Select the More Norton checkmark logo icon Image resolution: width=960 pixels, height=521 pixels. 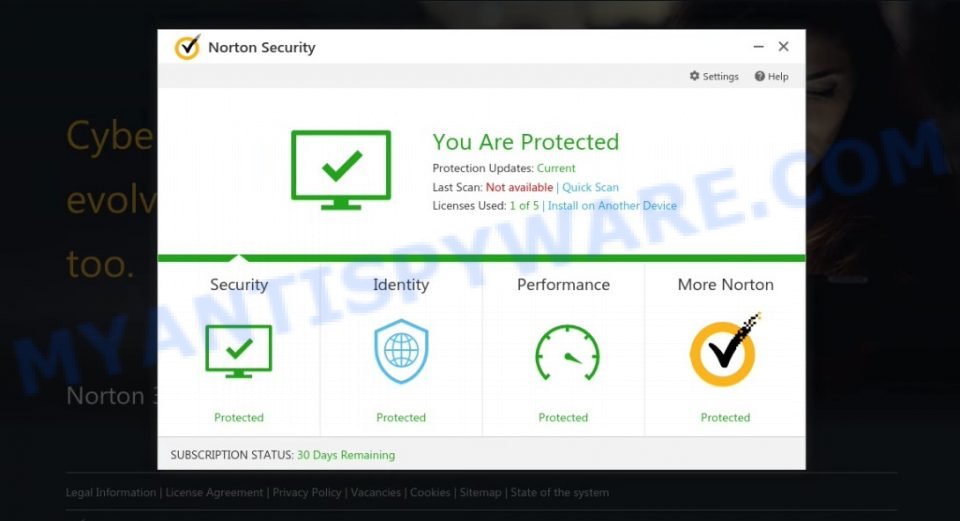click(x=725, y=350)
